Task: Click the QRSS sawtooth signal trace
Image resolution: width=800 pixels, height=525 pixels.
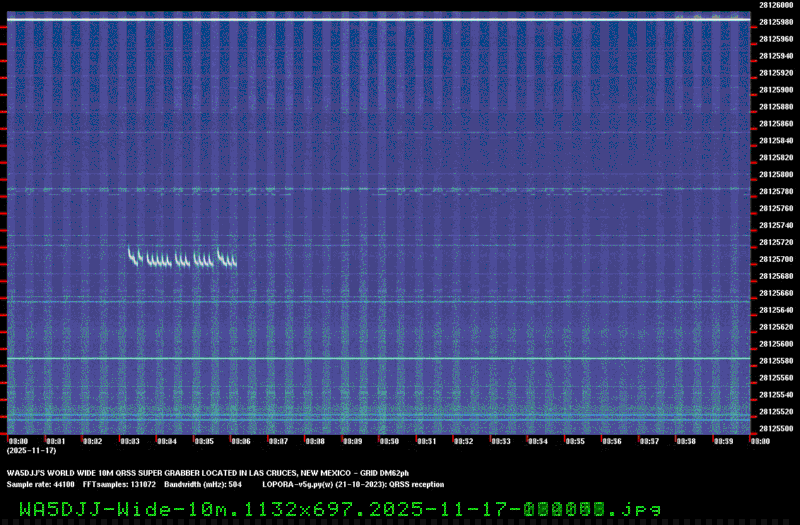Action: 182,259
